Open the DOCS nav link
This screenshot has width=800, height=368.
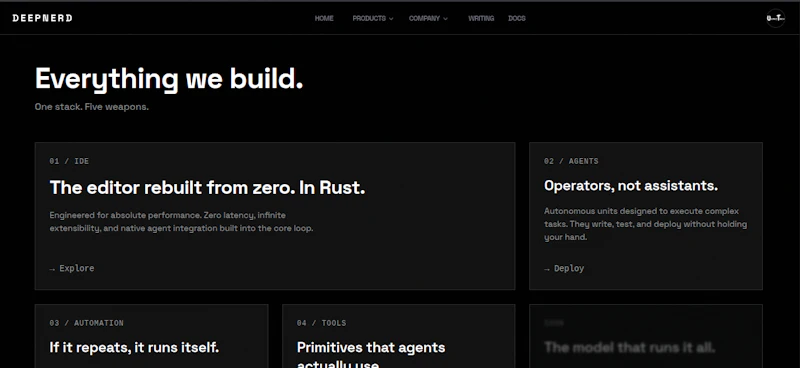point(517,18)
